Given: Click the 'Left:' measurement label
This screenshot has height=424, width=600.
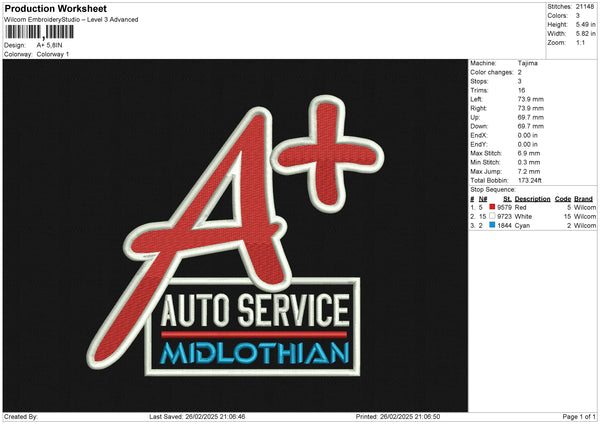Looking at the screenshot, I should (476, 99).
